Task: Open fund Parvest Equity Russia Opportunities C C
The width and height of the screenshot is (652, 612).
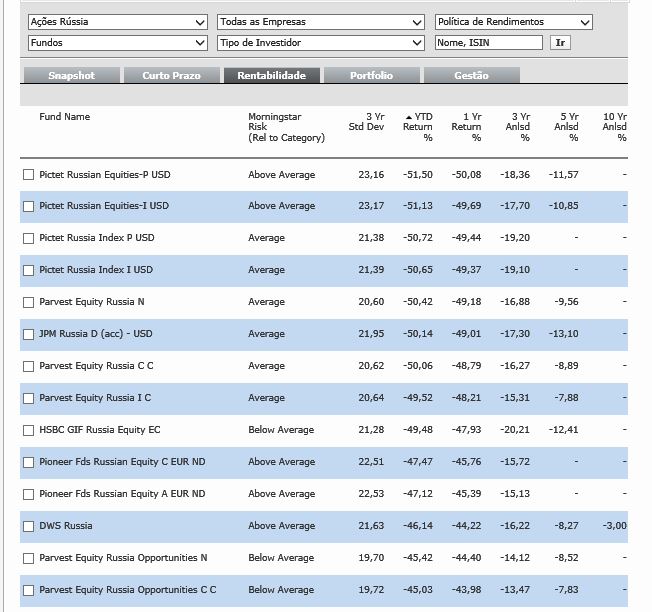Action: [128, 590]
